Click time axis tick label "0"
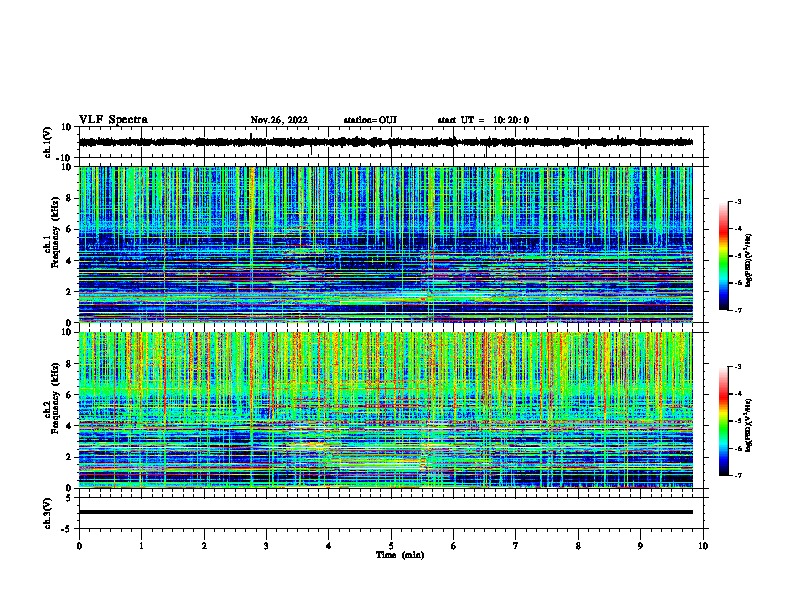The width and height of the screenshot is (792, 612). click(x=79, y=546)
